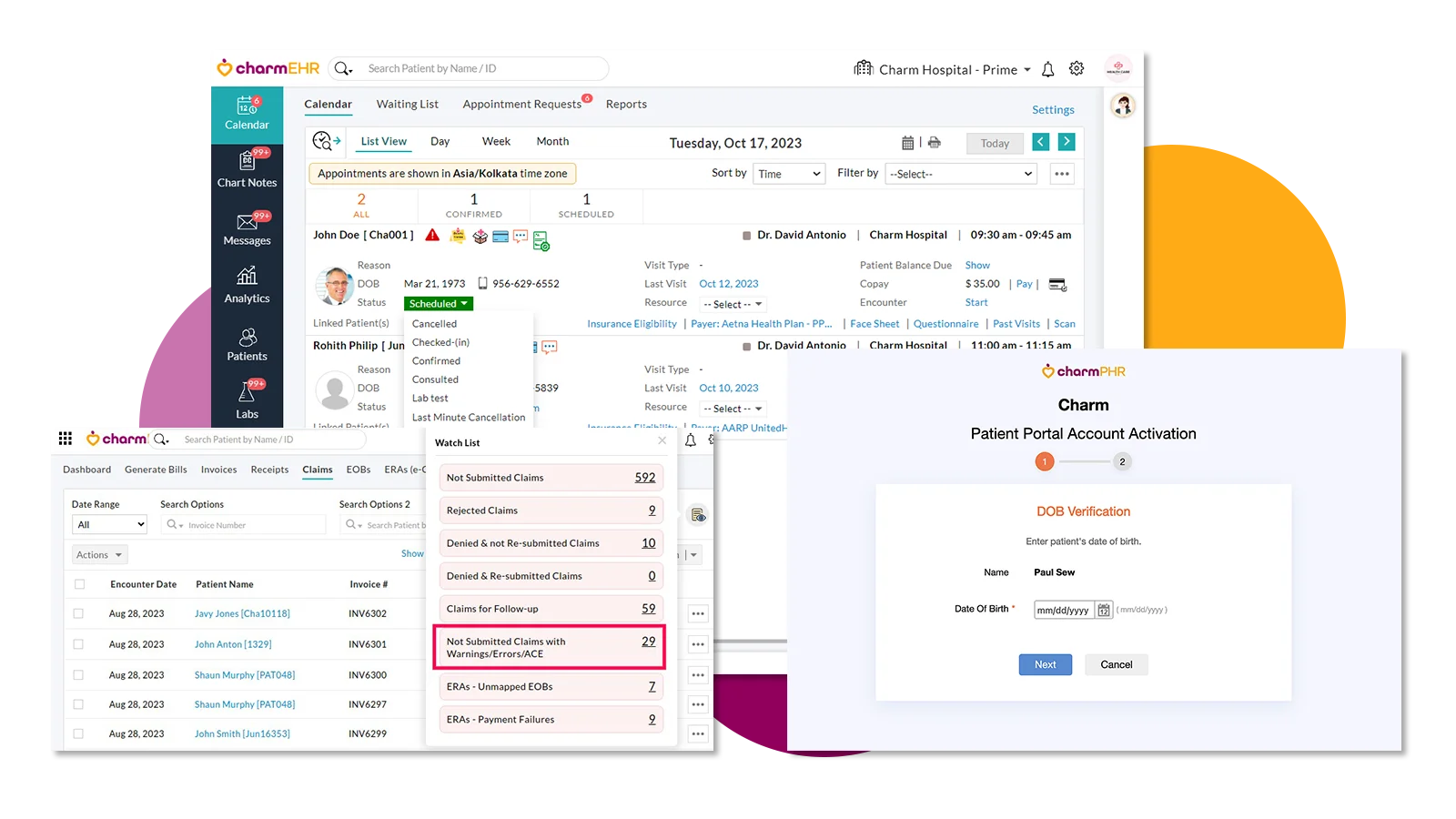Image resolution: width=1456 pixels, height=819 pixels.
Task: Open the Insurance Eligibility link
Action: [632, 324]
